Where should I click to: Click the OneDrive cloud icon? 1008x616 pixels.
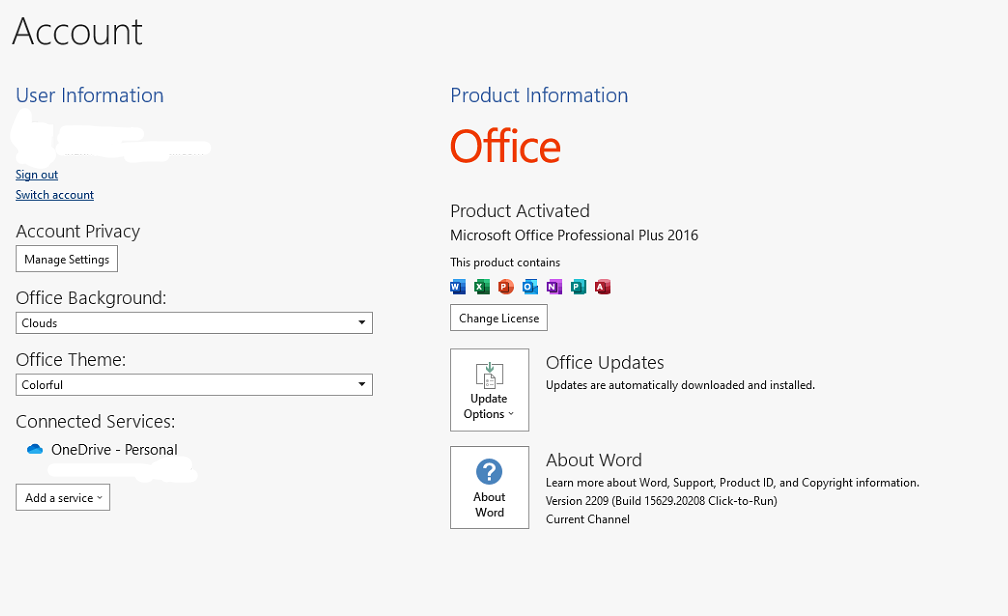(35, 449)
